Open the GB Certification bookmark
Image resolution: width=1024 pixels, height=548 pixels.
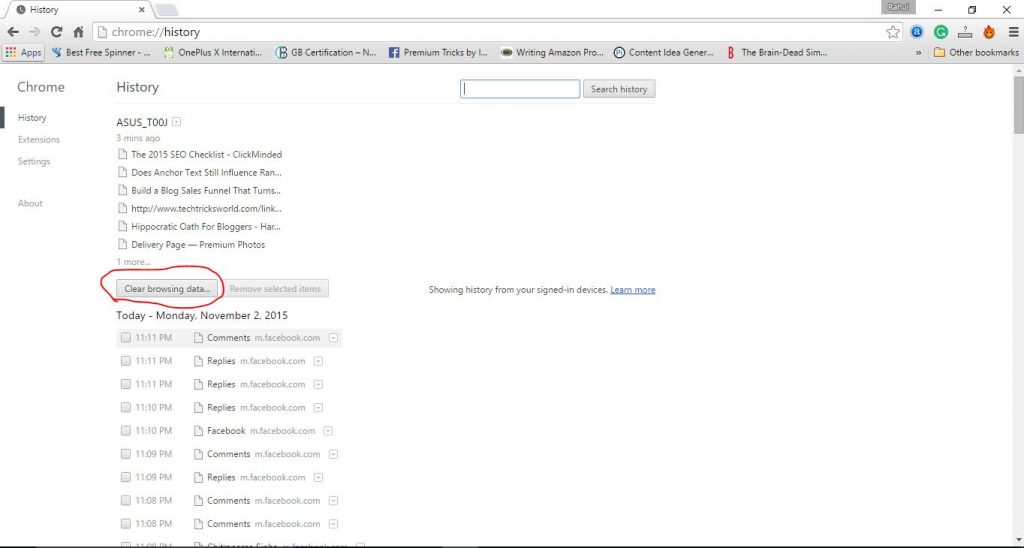click(326, 52)
